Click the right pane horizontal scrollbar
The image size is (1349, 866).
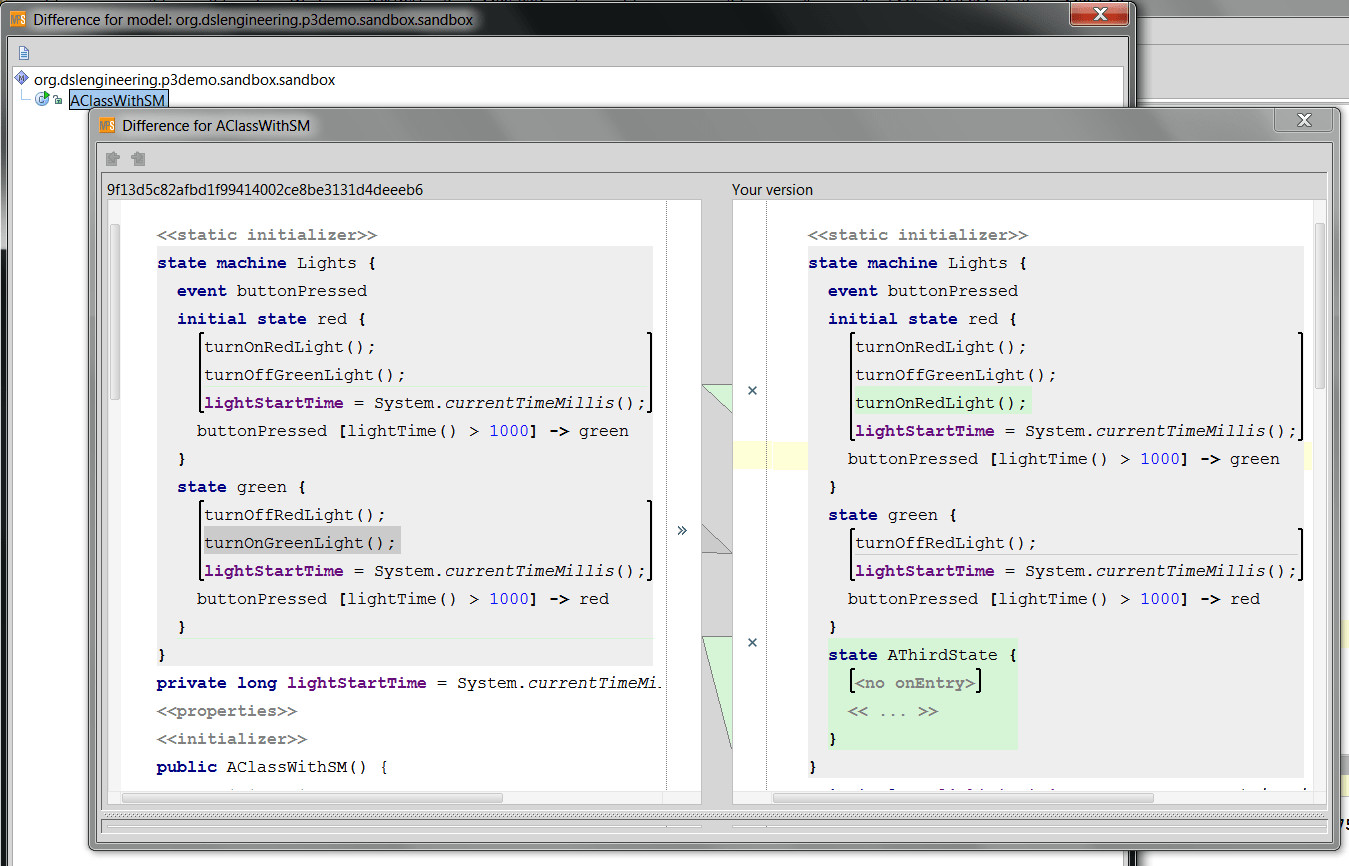click(962, 798)
